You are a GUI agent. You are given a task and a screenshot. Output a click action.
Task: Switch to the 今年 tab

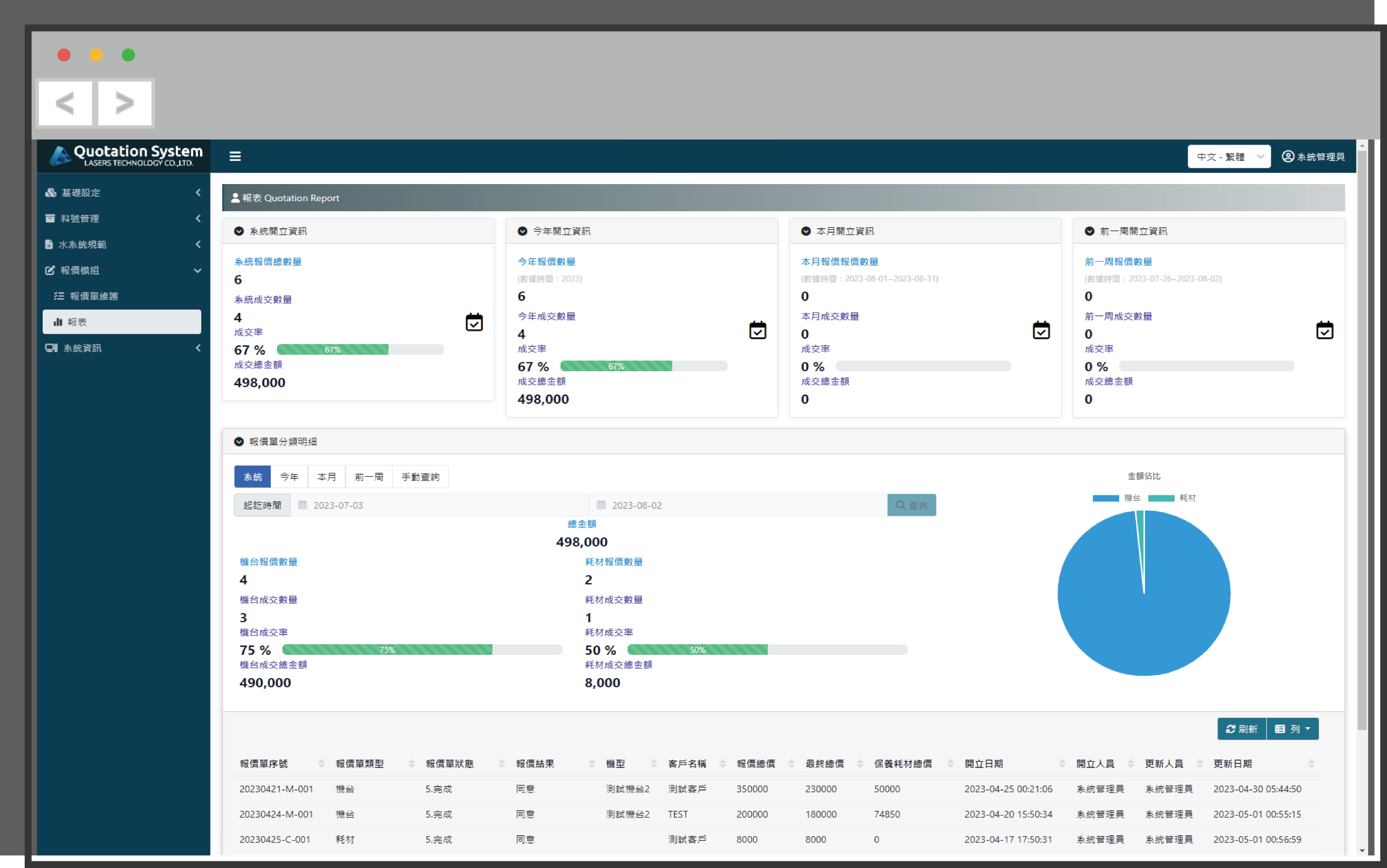click(x=290, y=476)
